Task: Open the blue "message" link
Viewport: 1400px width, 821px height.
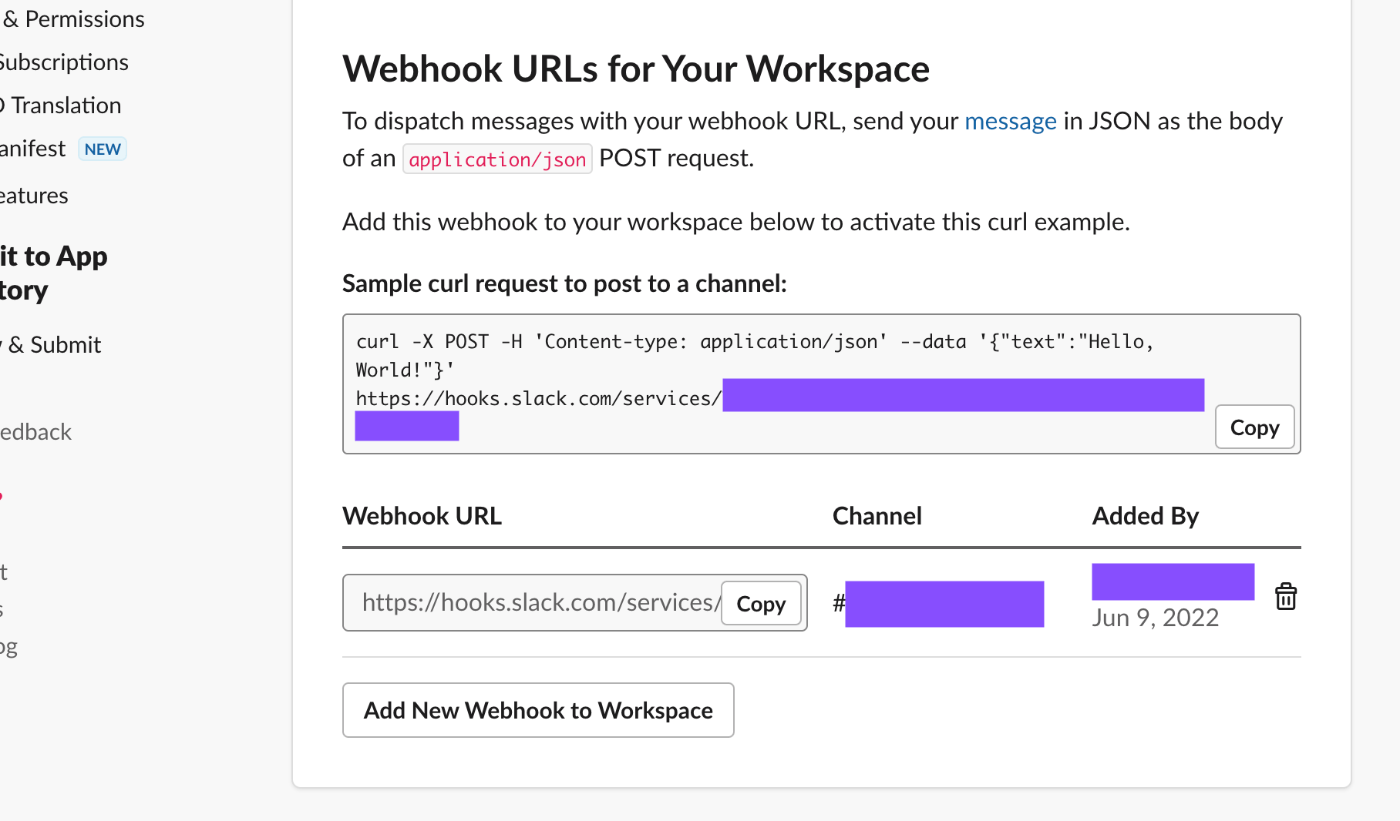Action: [x=1010, y=121]
